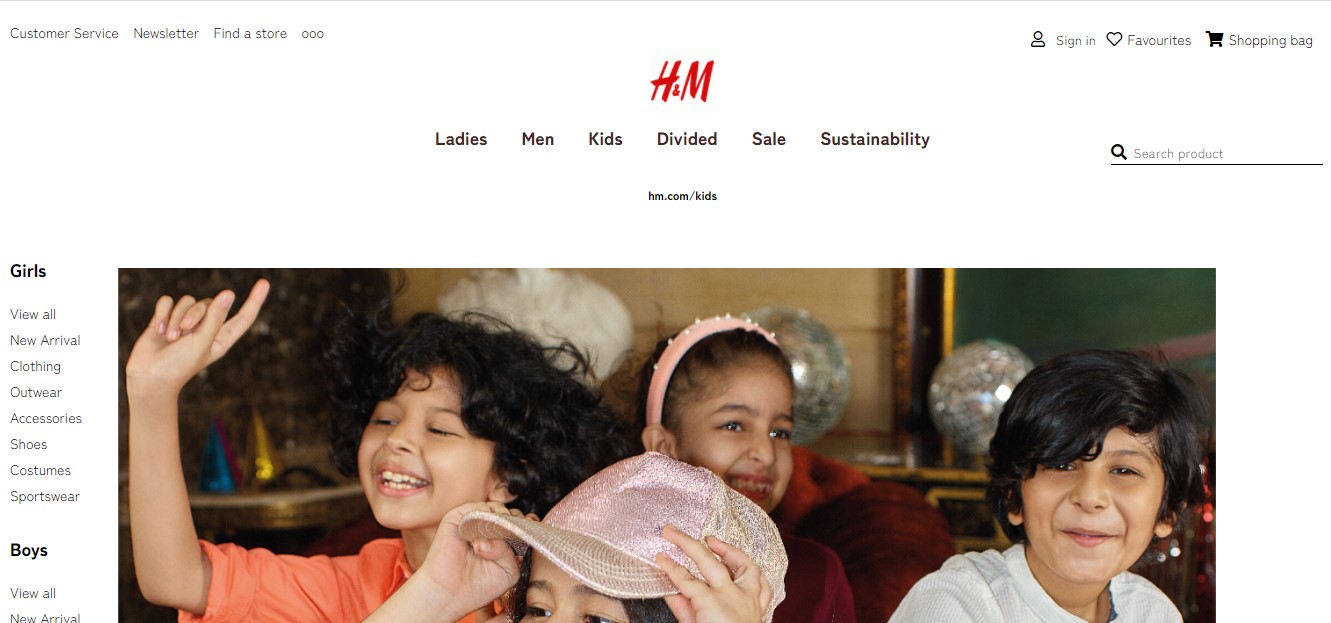Click the hm.com/kids breadcrumb
This screenshot has height=623, width=1331.
coord(682,196)
